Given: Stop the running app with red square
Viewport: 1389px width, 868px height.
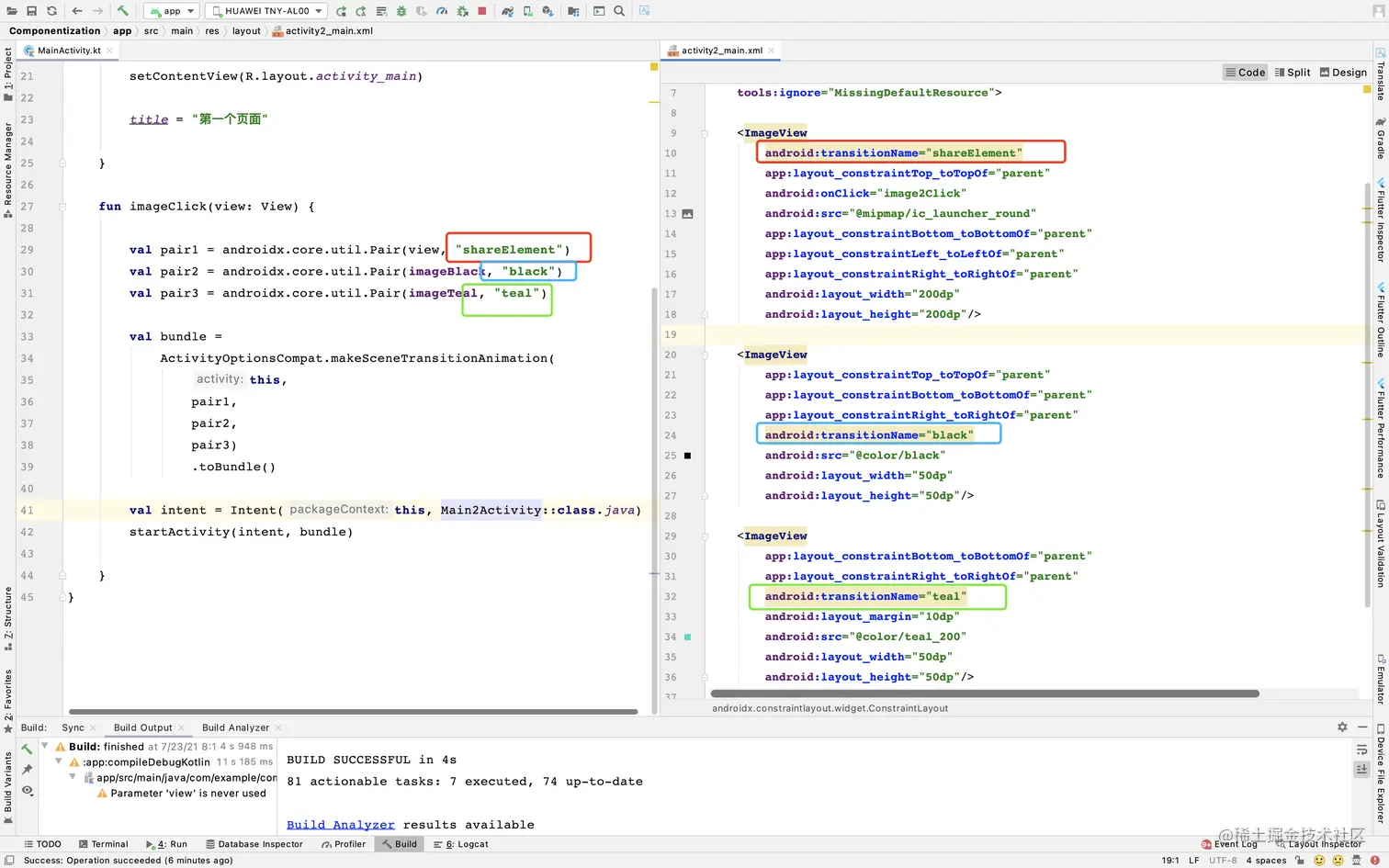Looking at the screenshot, I should pos(481,11).
